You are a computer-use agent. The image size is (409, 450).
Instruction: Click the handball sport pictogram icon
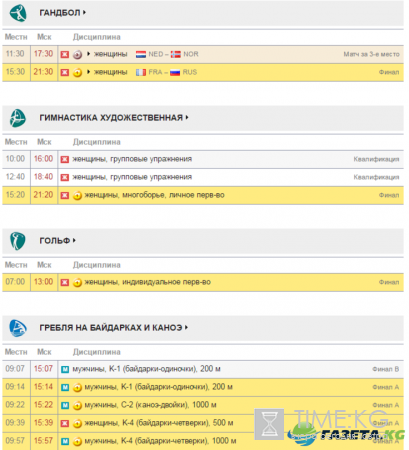pos(18,13)
